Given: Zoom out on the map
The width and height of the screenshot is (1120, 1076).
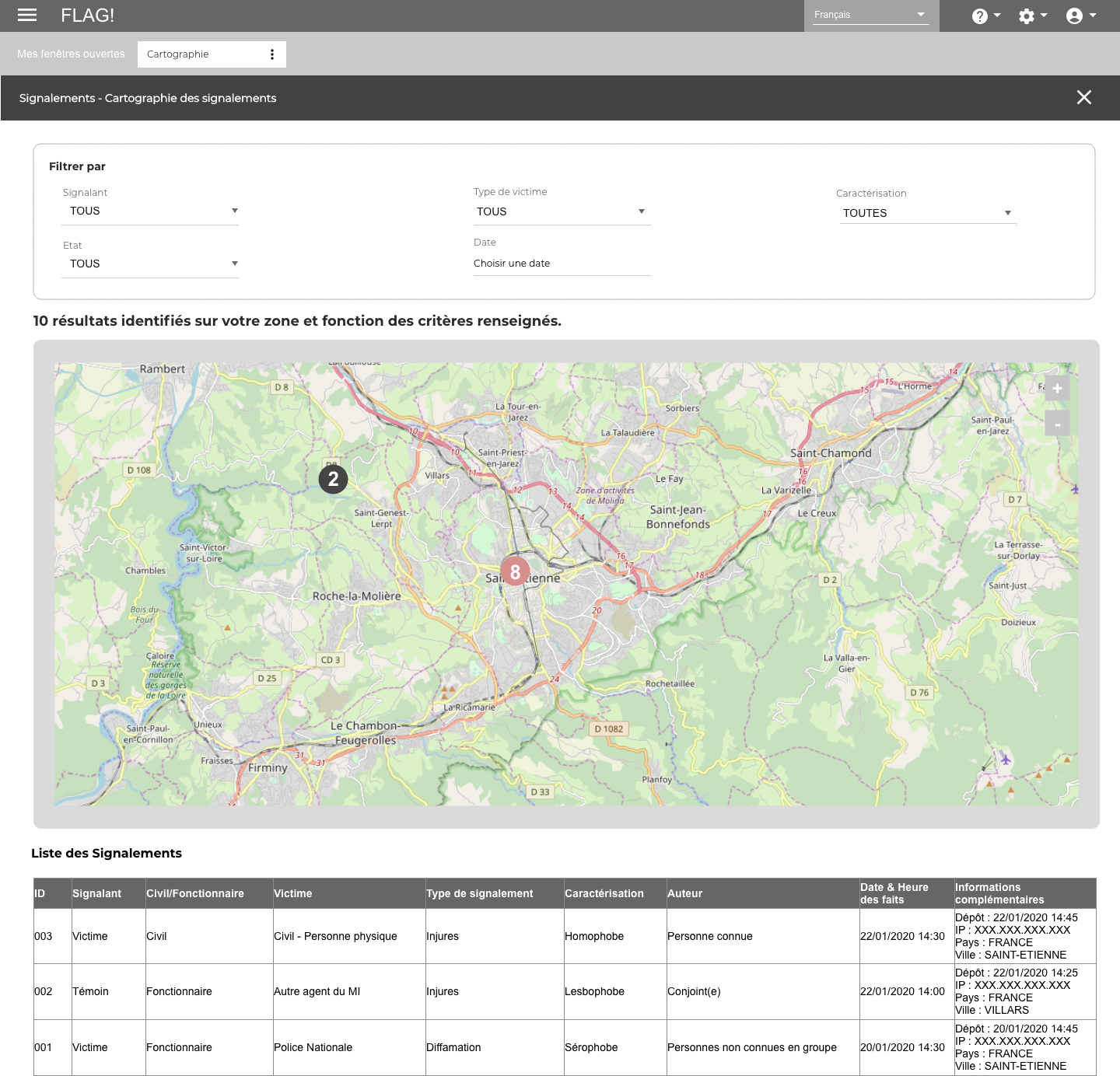Looking at the screenshot, I should coord(1057,424).
